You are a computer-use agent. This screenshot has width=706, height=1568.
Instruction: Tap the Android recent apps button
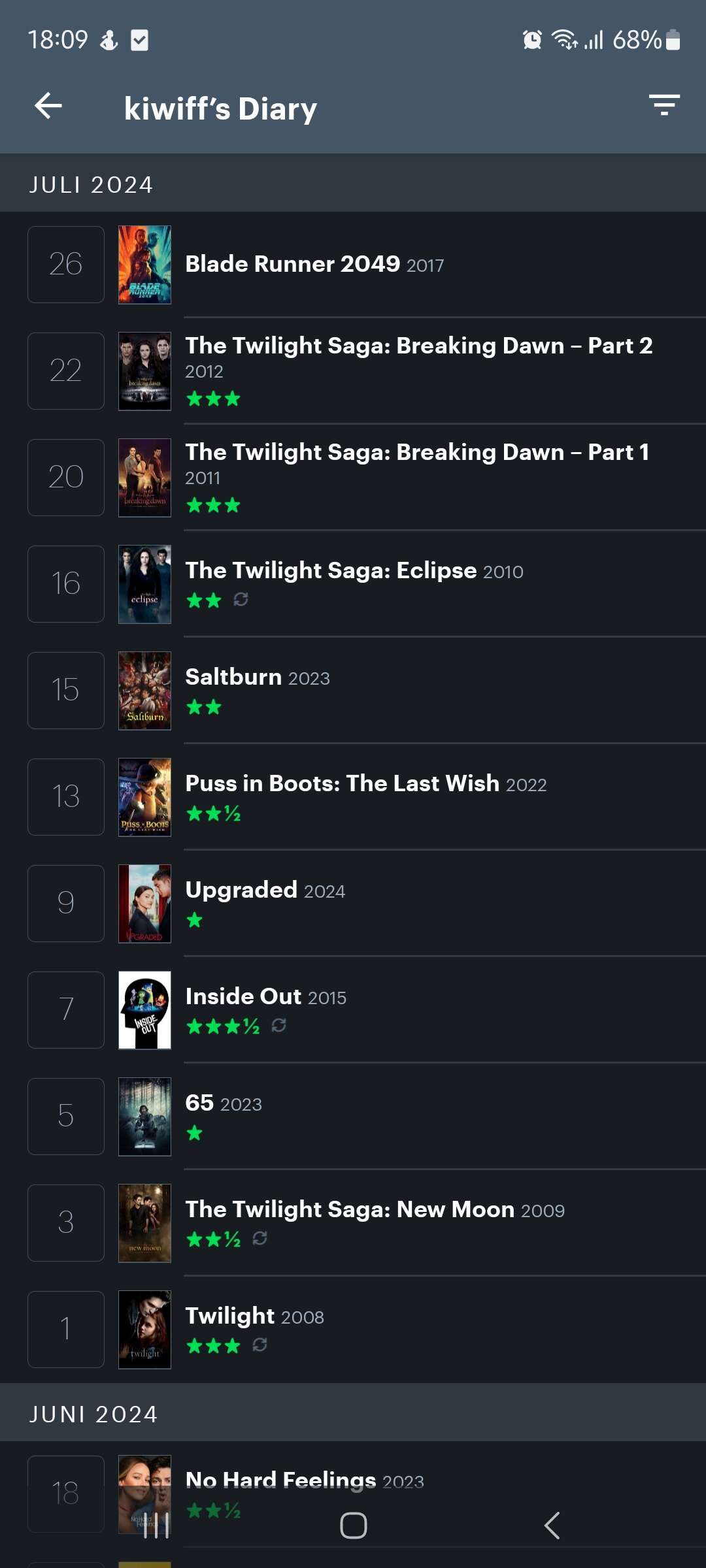[156, 1526]
